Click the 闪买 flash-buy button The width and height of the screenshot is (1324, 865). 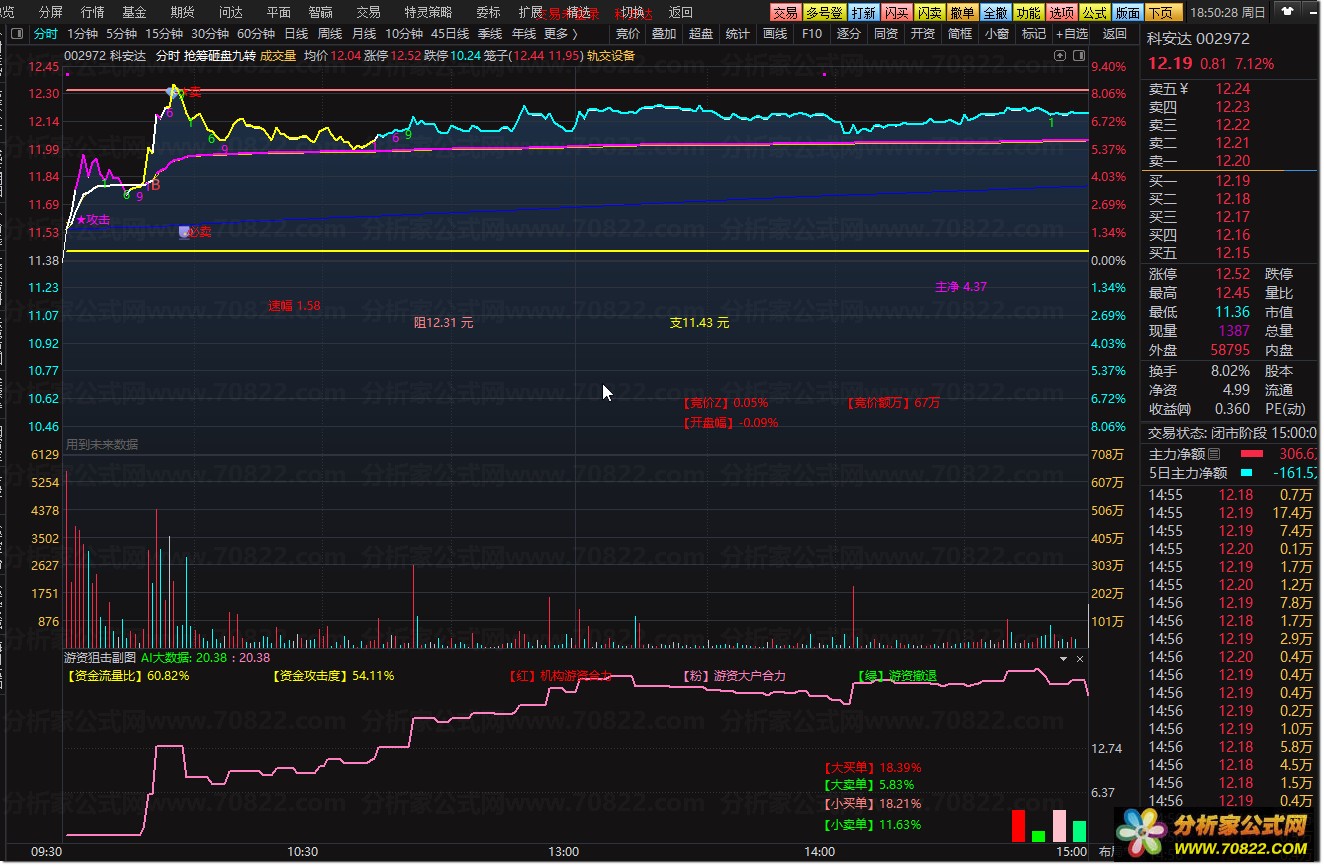point(896,13)
